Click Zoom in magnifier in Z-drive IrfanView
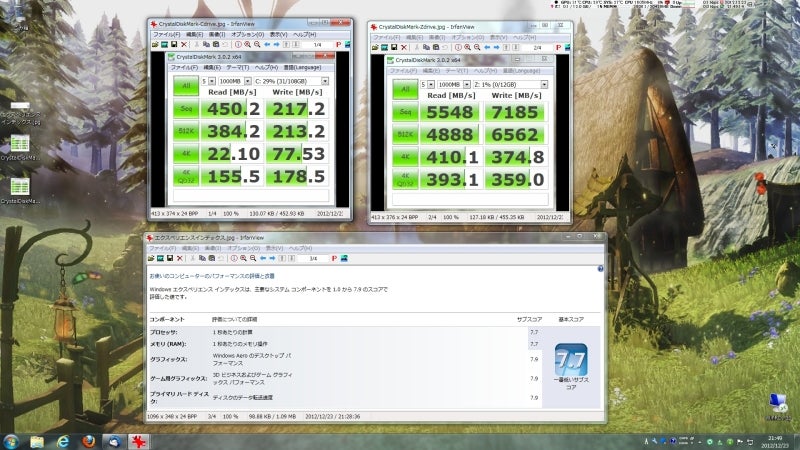The height and width of the screenshot is (450, 800). click(x=467, y=47)
